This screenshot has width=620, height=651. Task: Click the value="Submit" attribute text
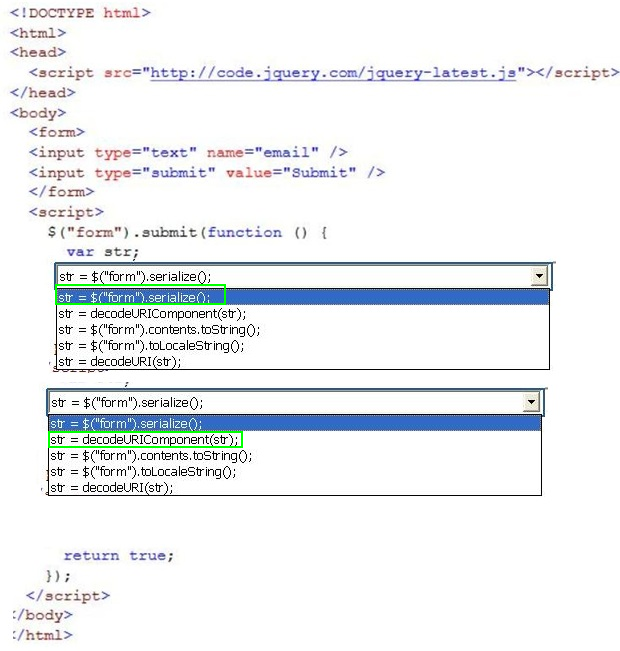pos(289,172)
